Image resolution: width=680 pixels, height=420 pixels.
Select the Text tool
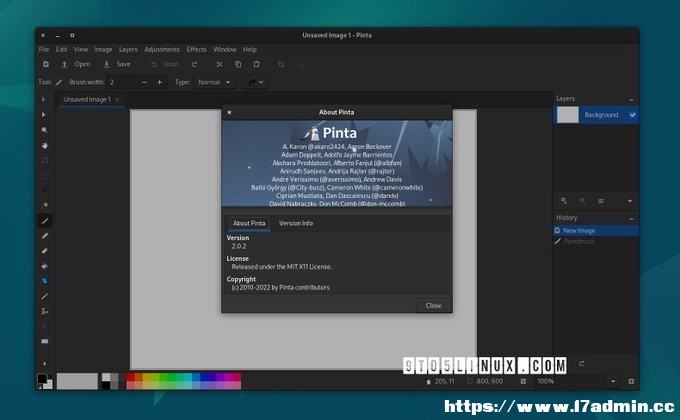44,311
